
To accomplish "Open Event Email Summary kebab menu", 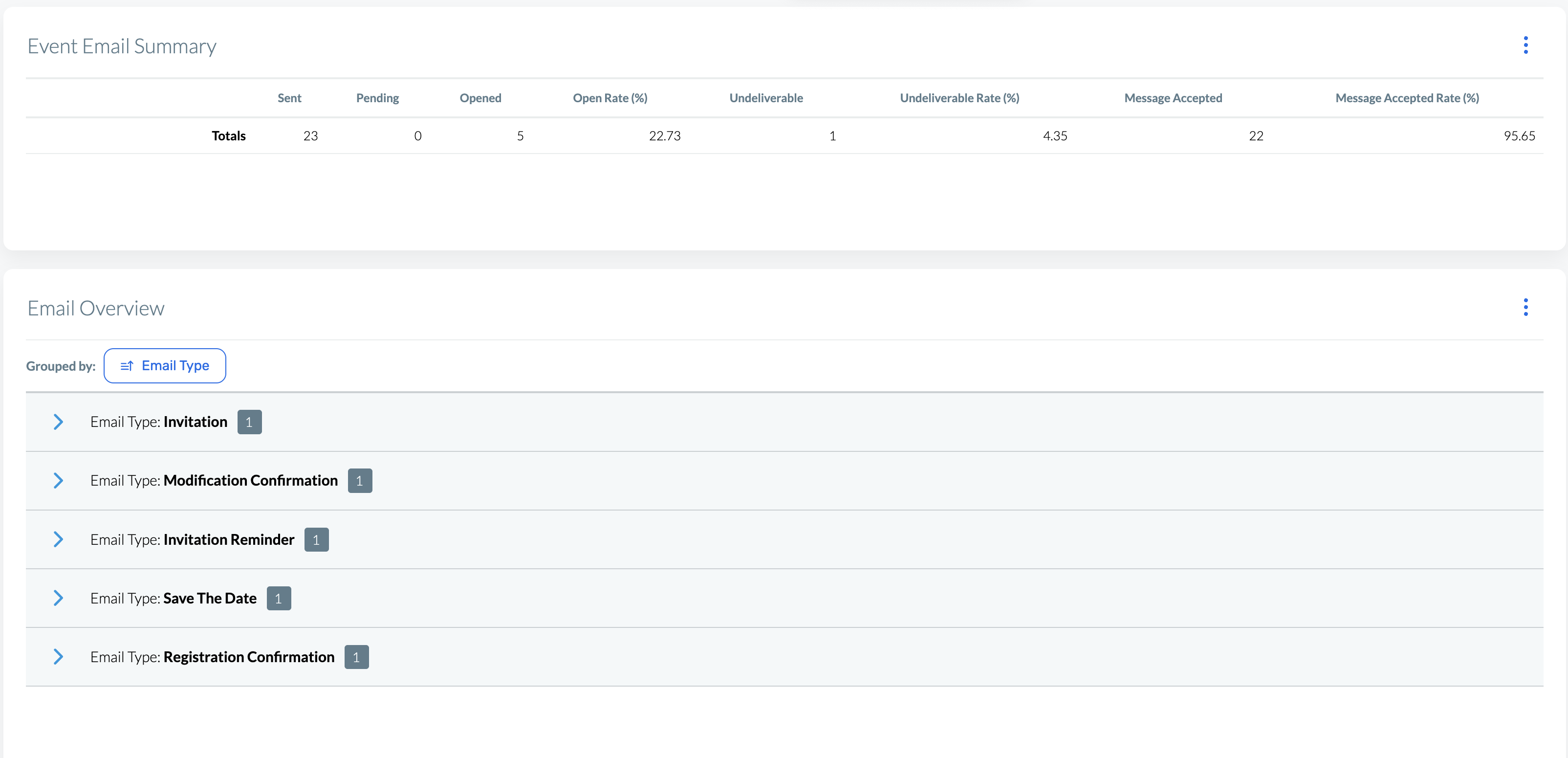I will (x=1525, y=45).
